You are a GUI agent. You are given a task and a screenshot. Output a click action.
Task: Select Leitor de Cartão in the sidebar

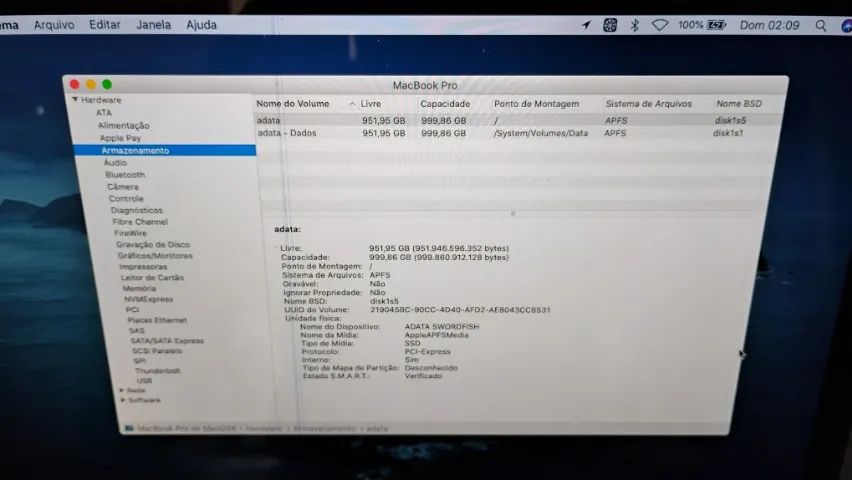[152, 277]
